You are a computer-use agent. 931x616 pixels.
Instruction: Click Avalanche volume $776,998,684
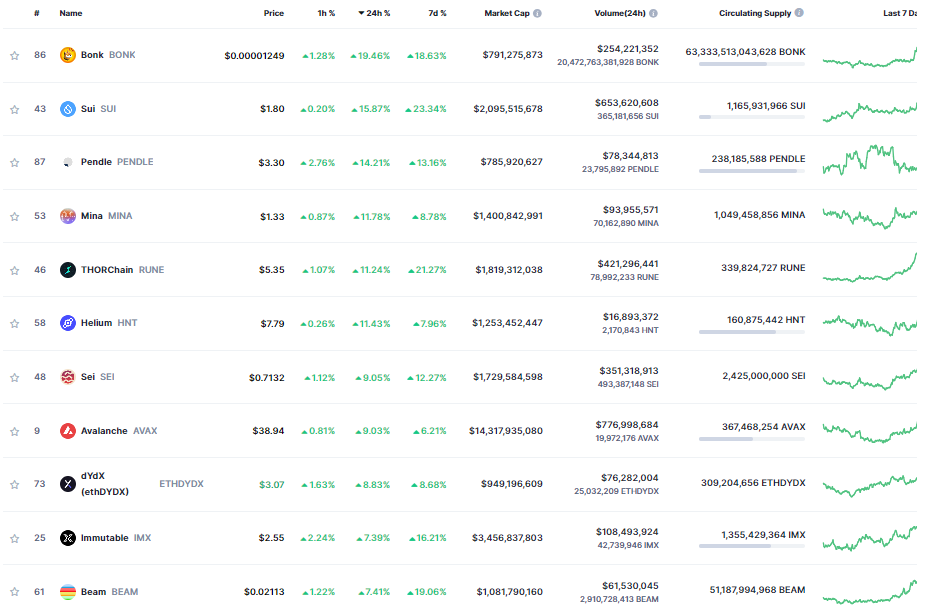tap(627, 425)
